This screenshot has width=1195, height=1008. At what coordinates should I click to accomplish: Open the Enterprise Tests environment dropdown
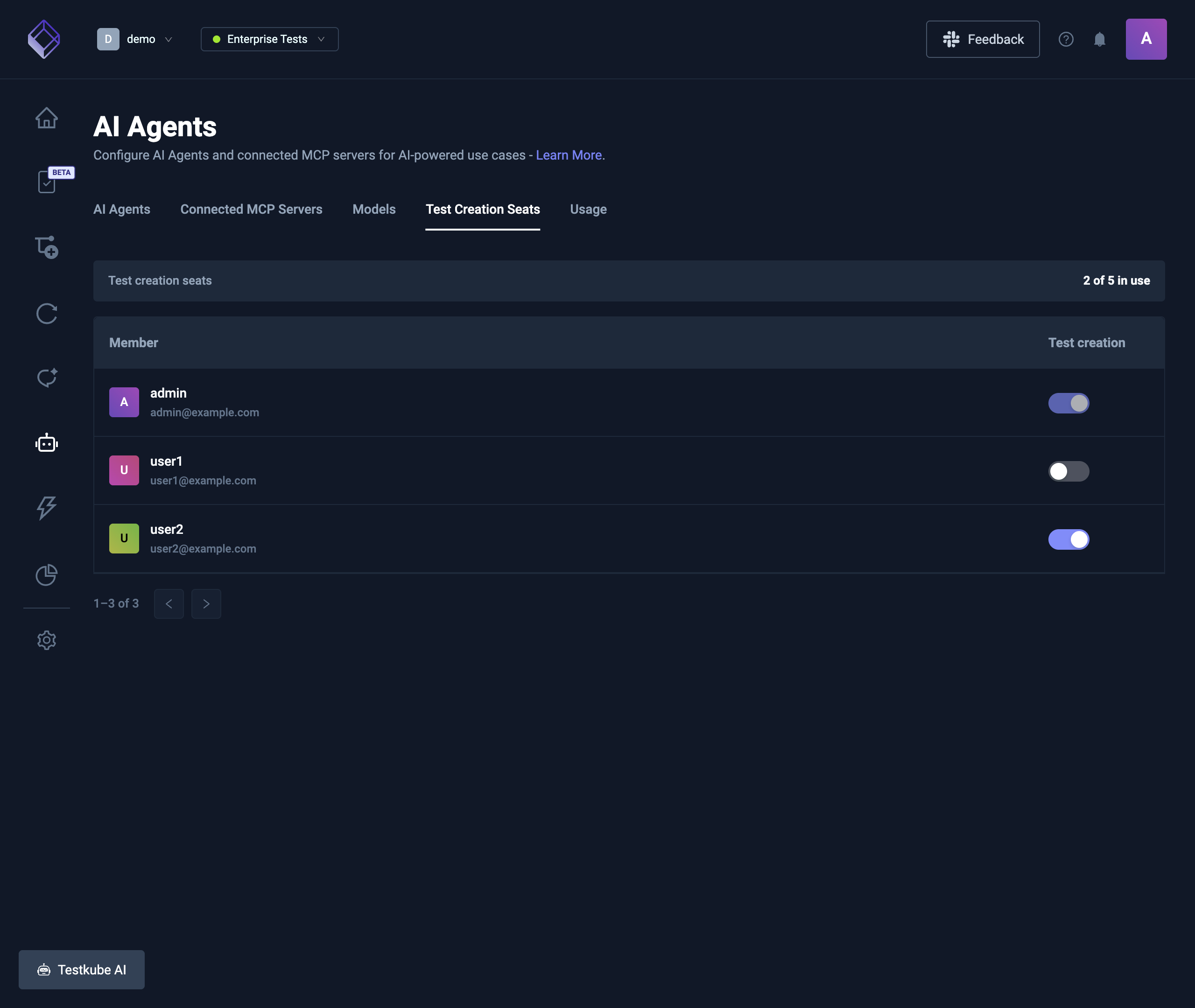[x=269, y=39]
